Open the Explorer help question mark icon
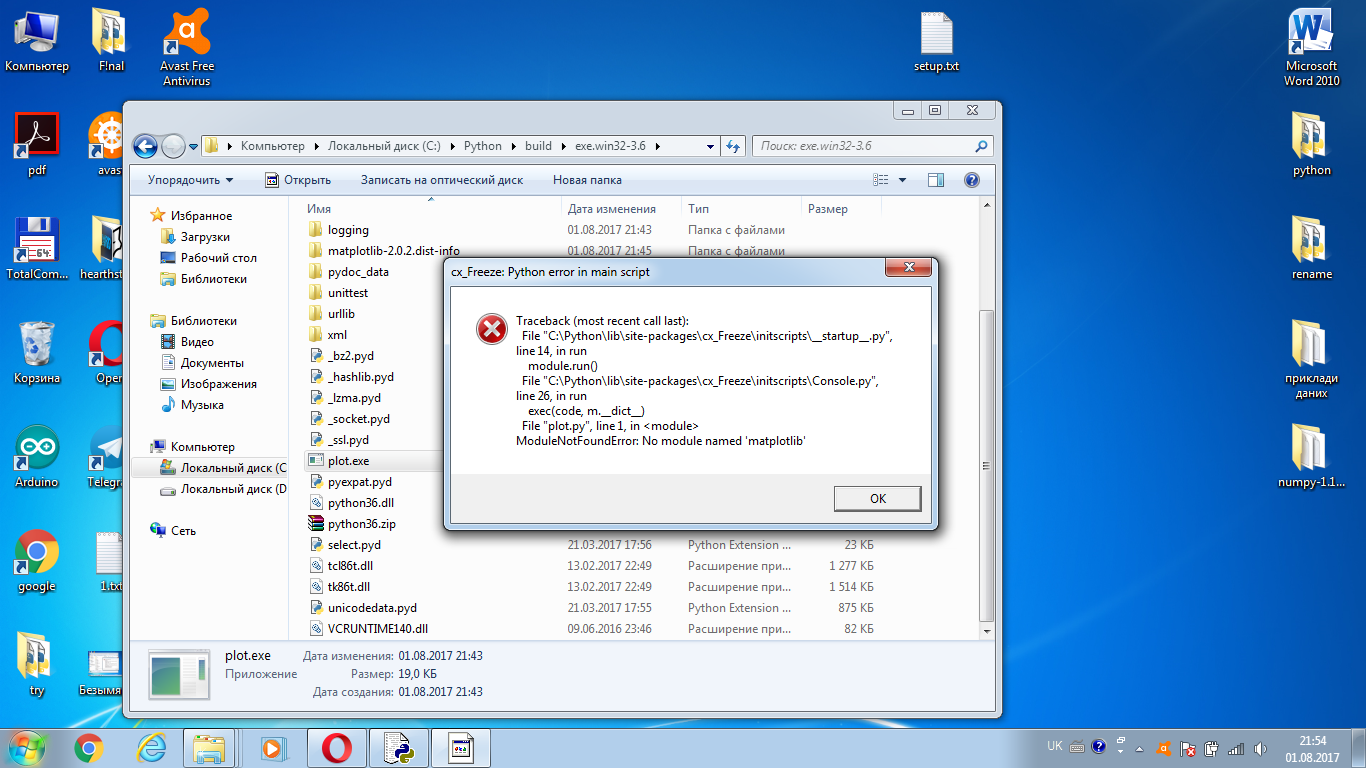The height and width of the screenshot is (768, 1366). pyautogui.click(x=971, y=180)
